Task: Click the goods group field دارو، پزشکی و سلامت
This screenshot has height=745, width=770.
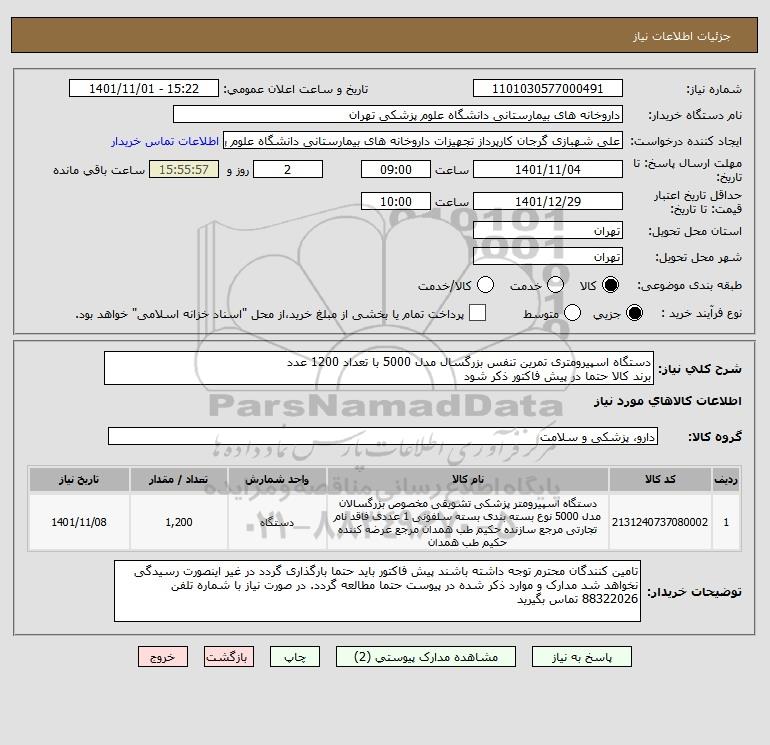Action: click(x=383, y=436)
